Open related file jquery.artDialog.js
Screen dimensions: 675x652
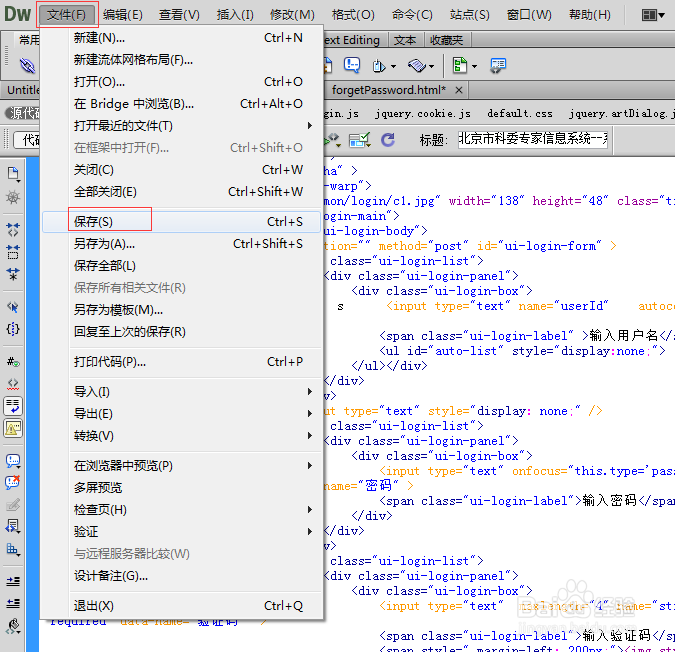tap(622, 114)
